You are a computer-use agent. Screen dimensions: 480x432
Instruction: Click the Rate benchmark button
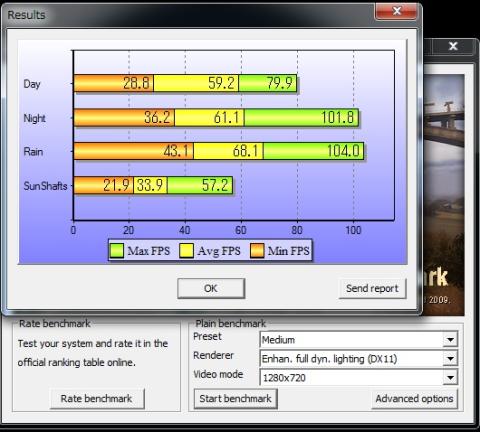click(x=97, y=399)
